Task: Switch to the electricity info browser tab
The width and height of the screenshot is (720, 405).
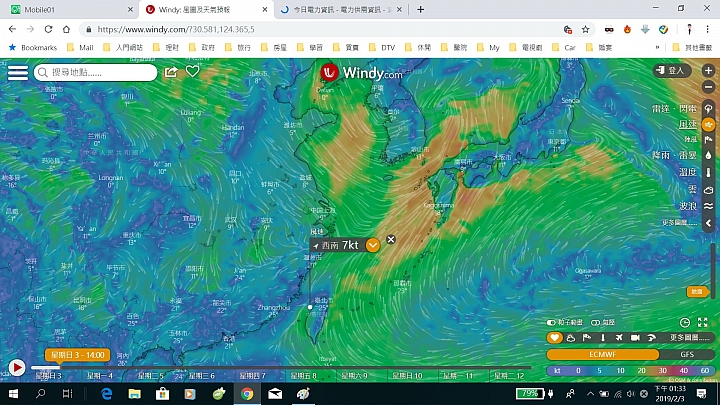Action: [x=341, y=9]
